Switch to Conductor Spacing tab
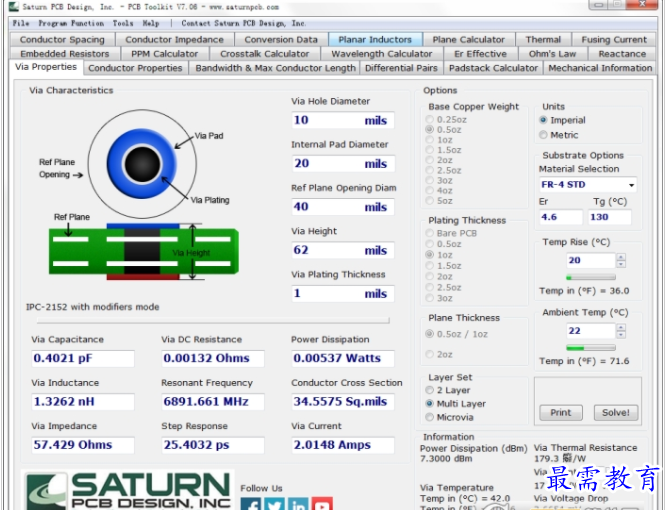668x510 pixels. 62,40
